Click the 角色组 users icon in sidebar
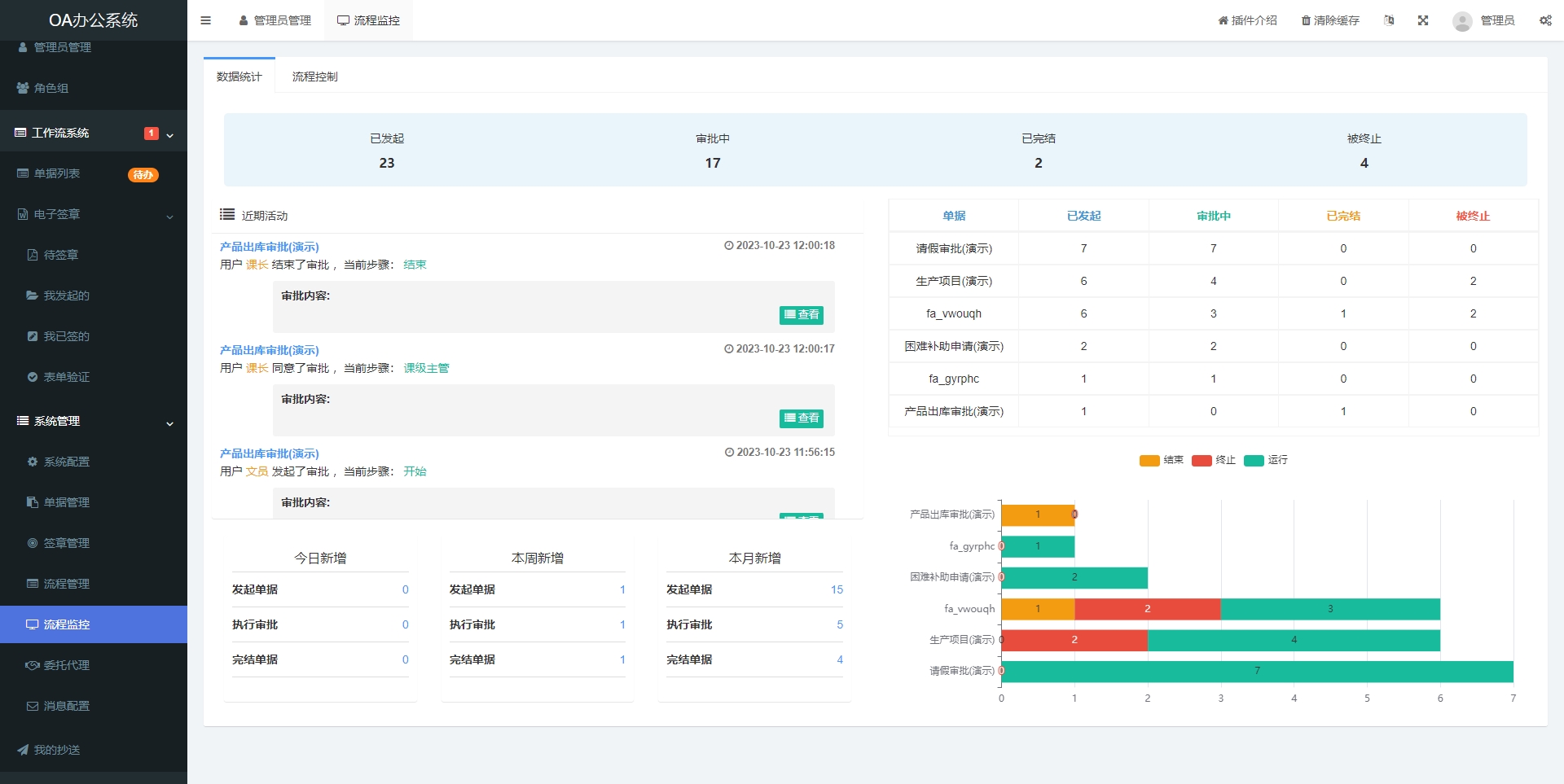 pyautogui.click(x=23, y=88)
